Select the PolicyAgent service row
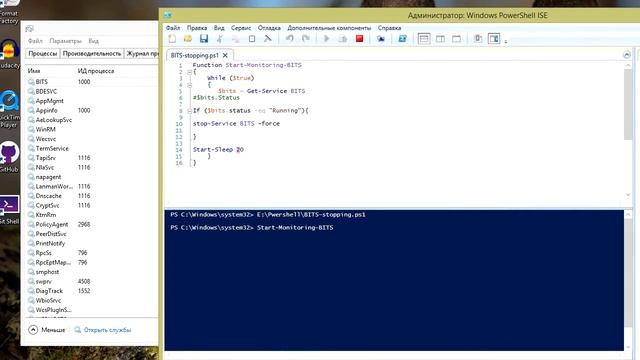The height and width of the screenshot is (360, 640). pyautogui.click(x=91, y=224)
